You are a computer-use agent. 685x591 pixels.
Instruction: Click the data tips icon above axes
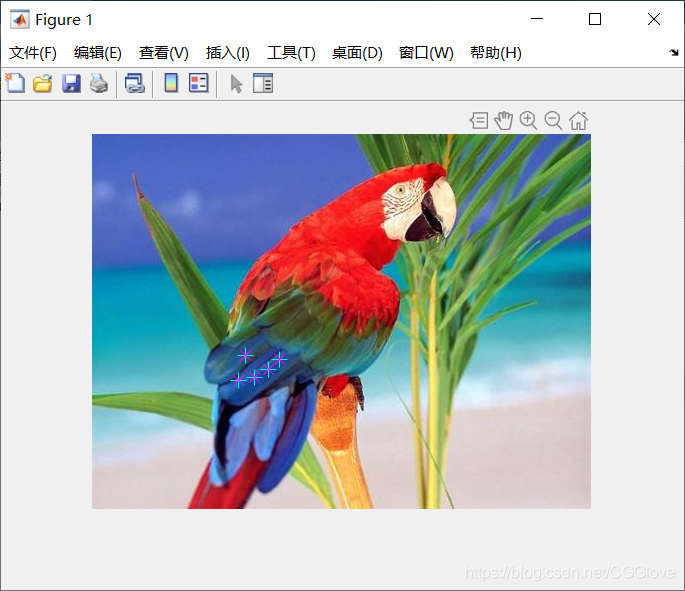(479, 121)
